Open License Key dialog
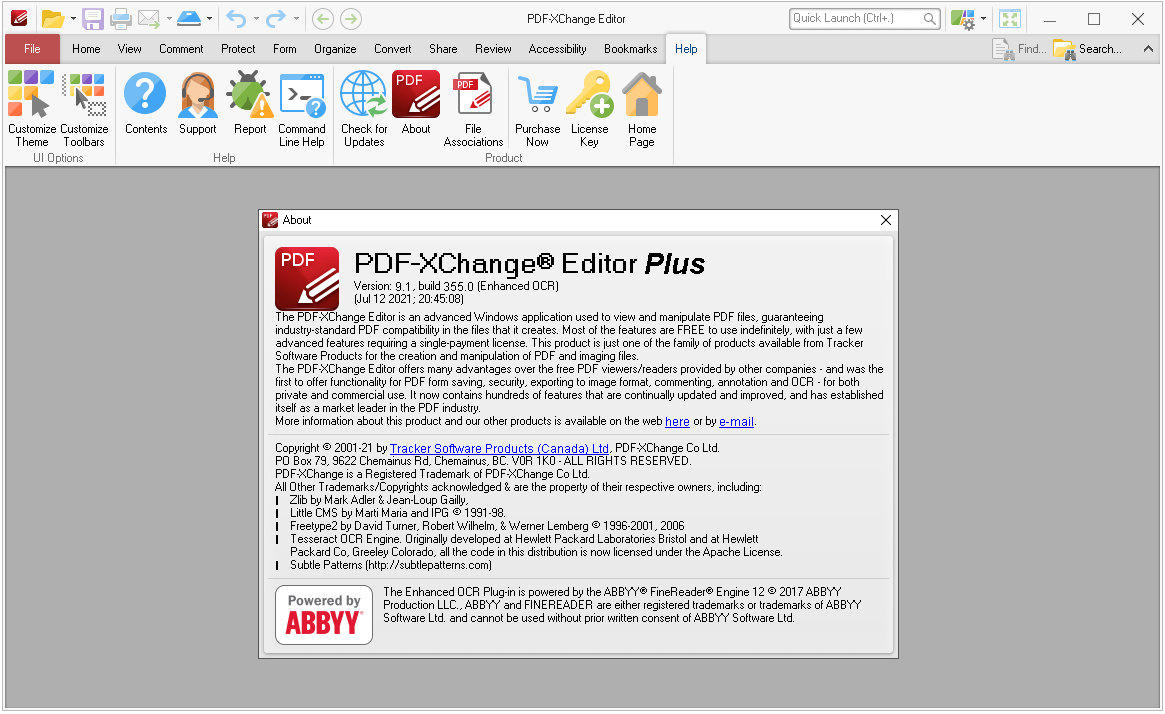 click(589, 108)
